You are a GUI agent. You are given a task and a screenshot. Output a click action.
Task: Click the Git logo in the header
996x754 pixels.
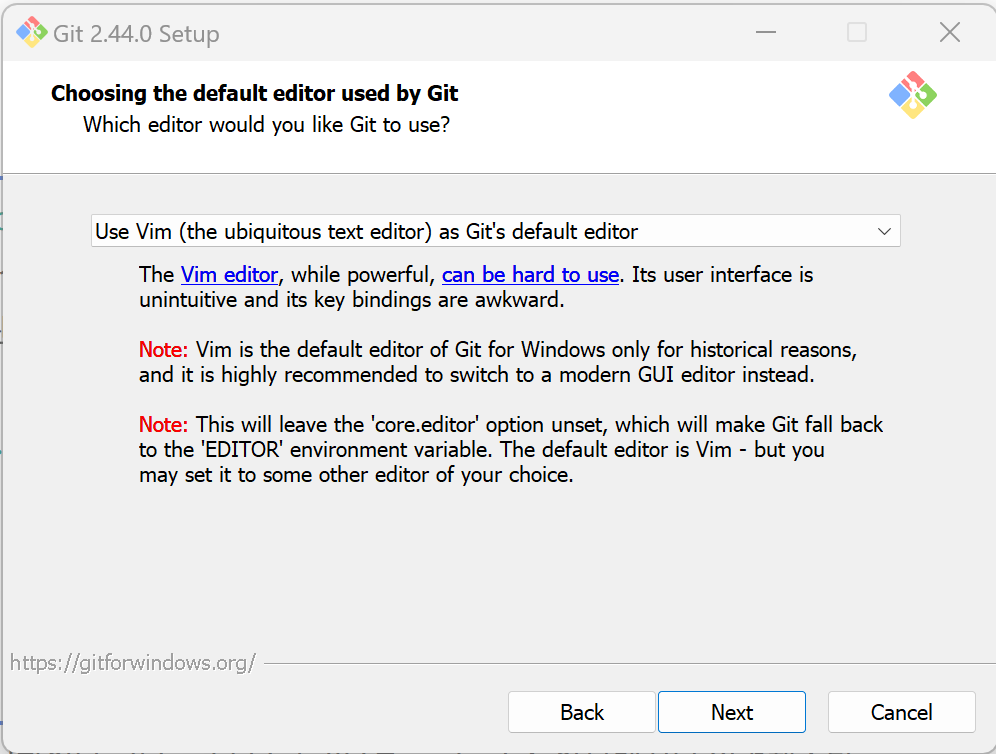pos(913,95)
